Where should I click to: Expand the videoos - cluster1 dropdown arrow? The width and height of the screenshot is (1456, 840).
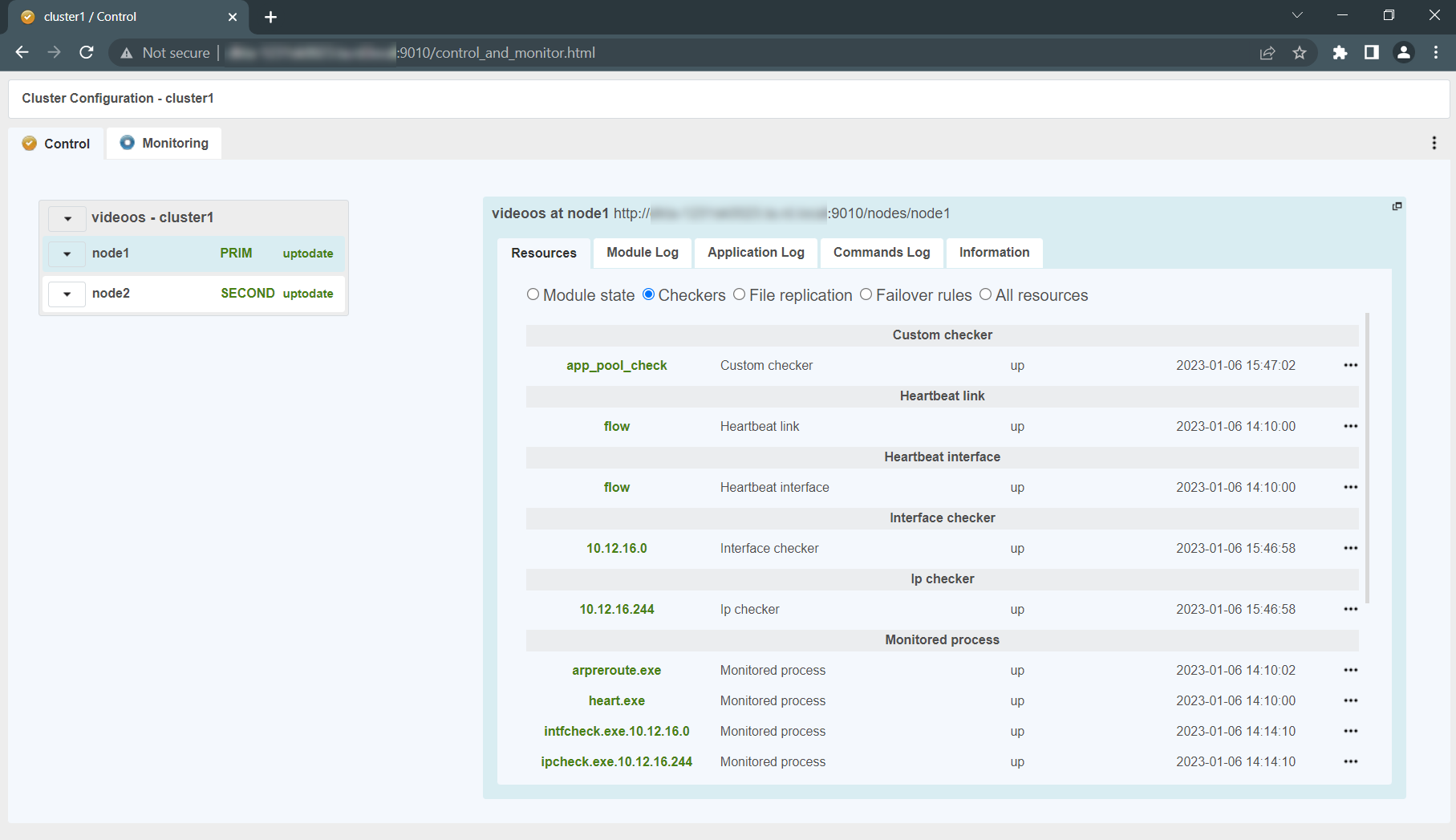[67, 217]
